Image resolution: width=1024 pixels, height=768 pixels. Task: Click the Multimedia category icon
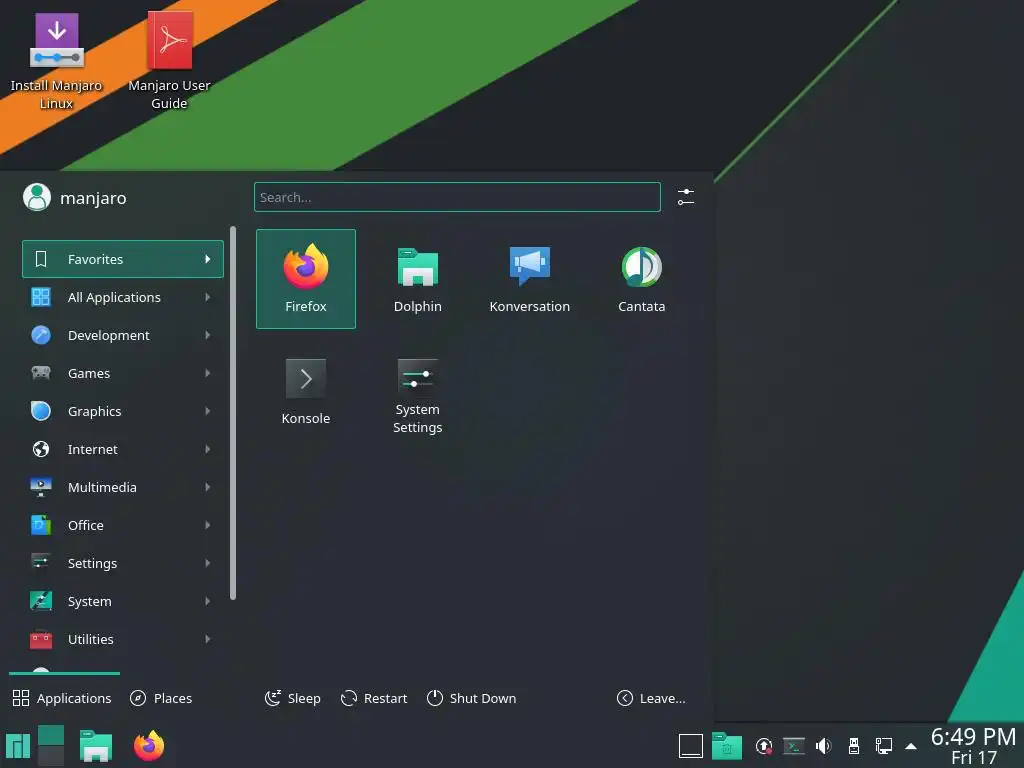tap(40, 487)
